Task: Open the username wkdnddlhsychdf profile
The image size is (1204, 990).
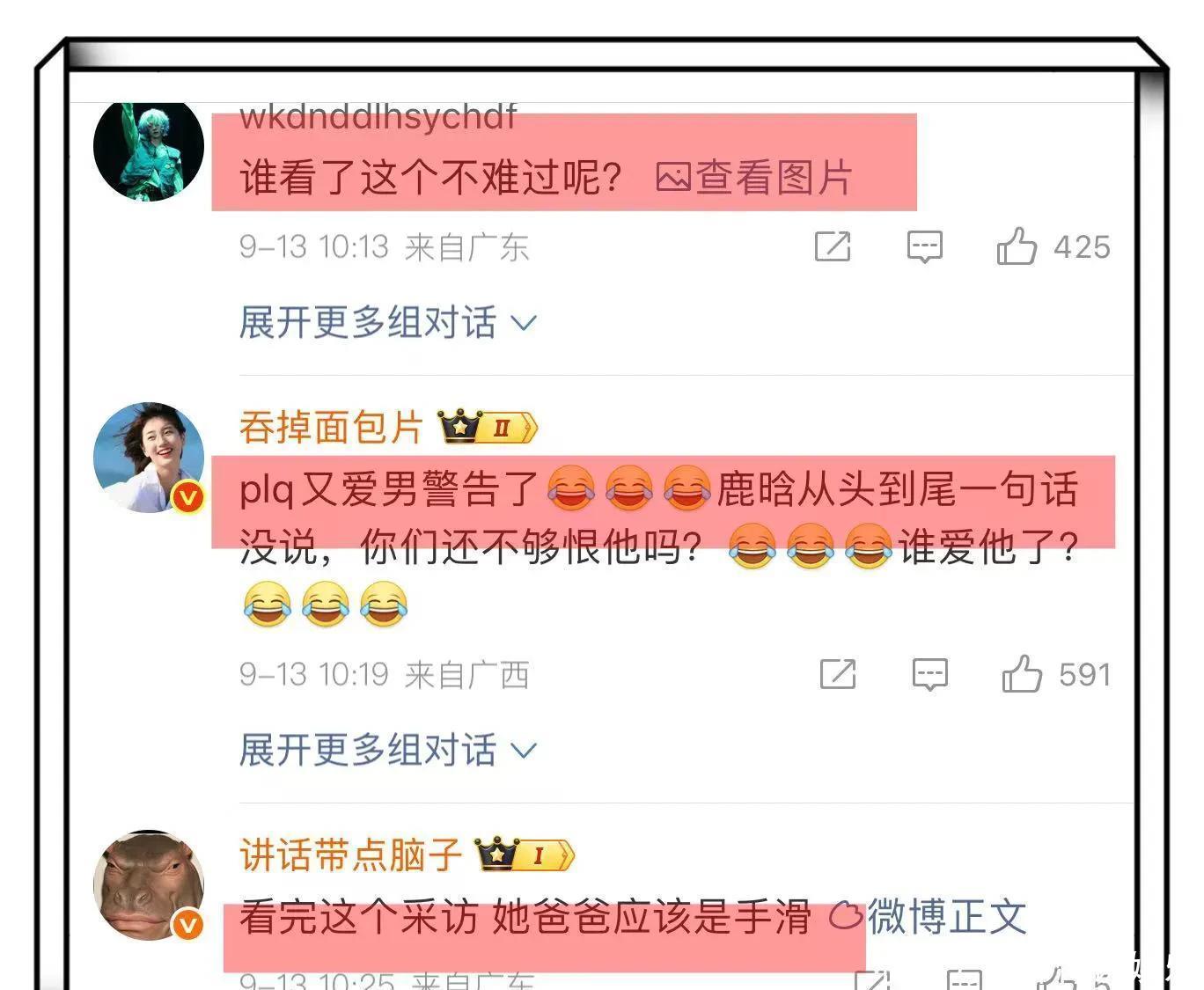Action: [x=378, y=116]
